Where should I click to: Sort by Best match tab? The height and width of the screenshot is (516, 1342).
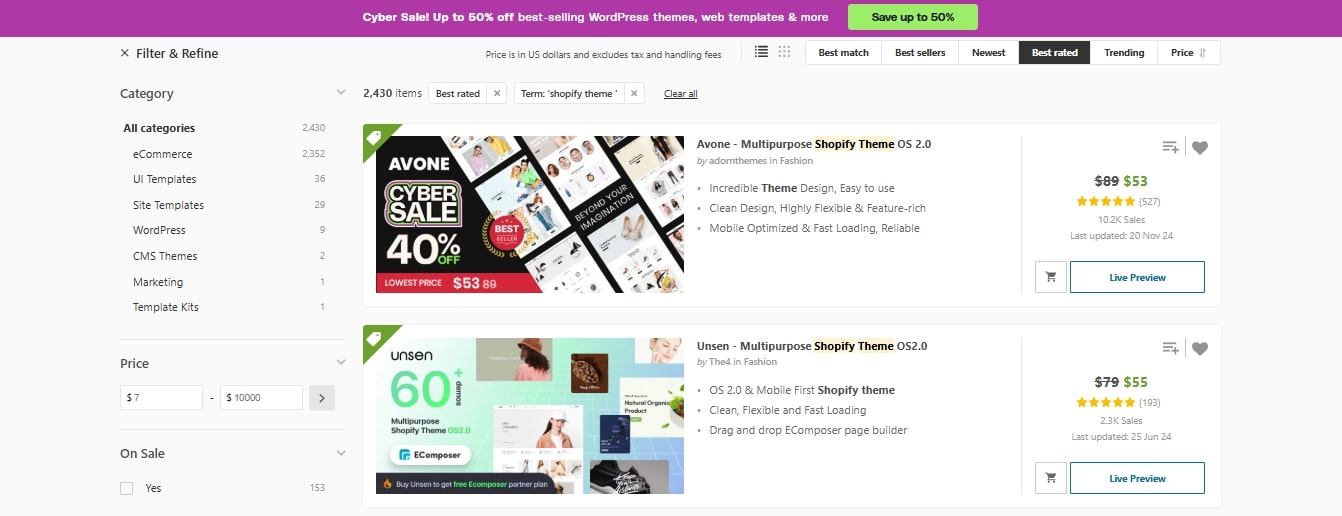[844, 52]
